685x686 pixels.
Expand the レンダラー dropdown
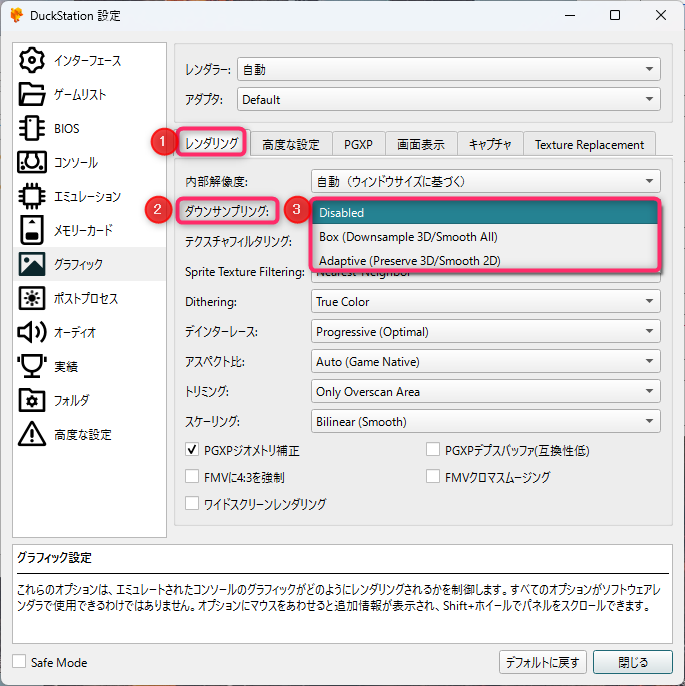(x=448, y=70)
